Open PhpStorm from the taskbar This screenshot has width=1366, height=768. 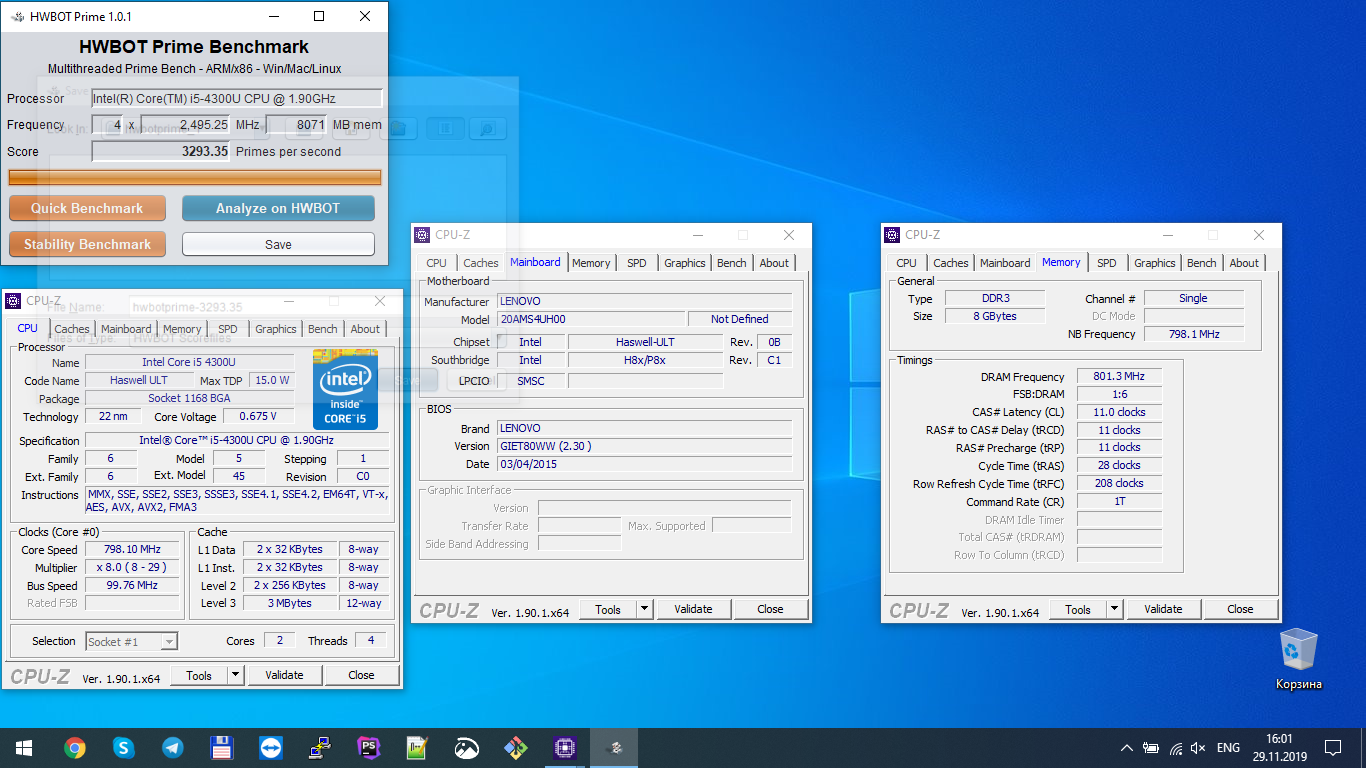coord(368,747)
